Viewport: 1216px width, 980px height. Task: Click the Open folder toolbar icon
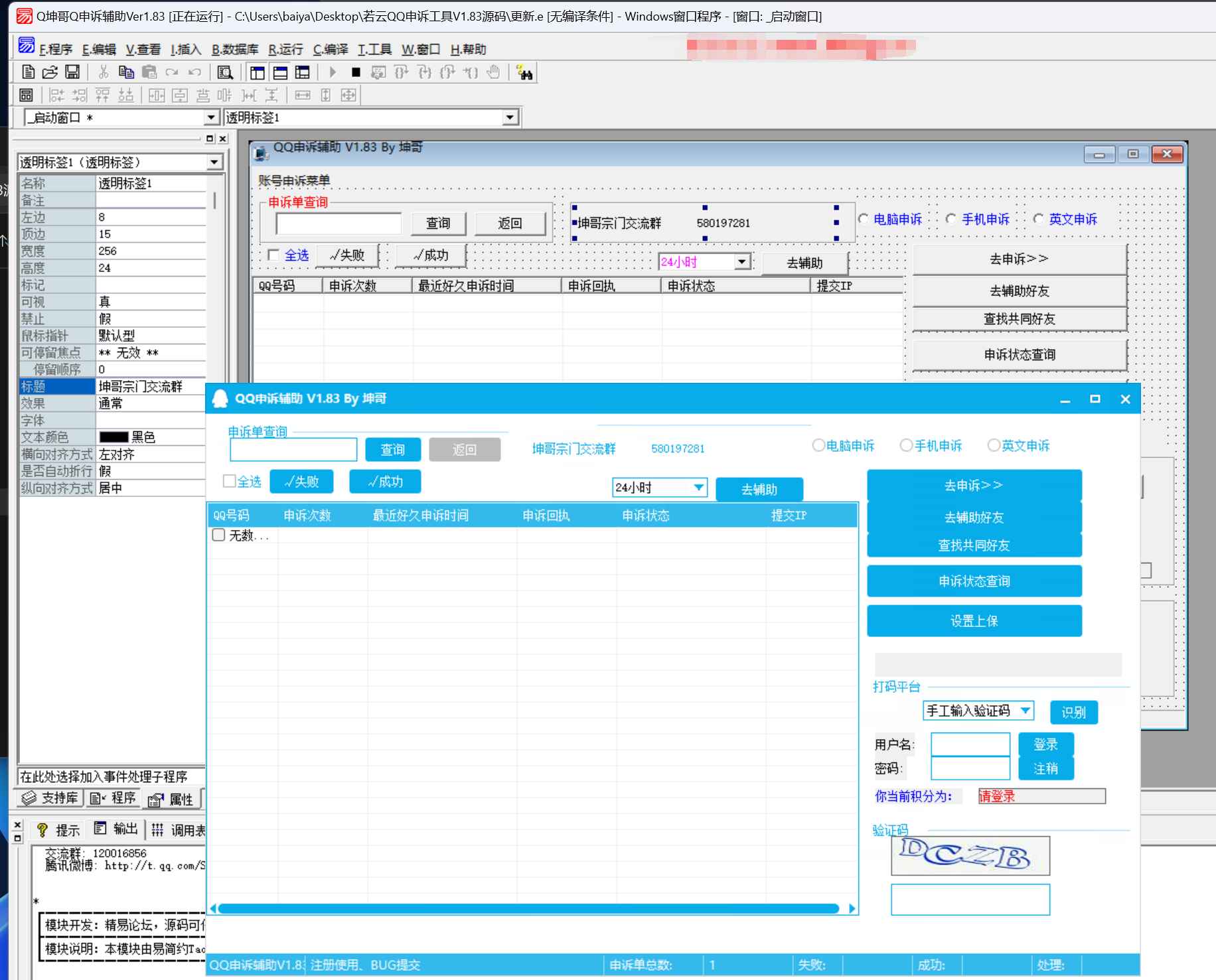tap(50, 72)
